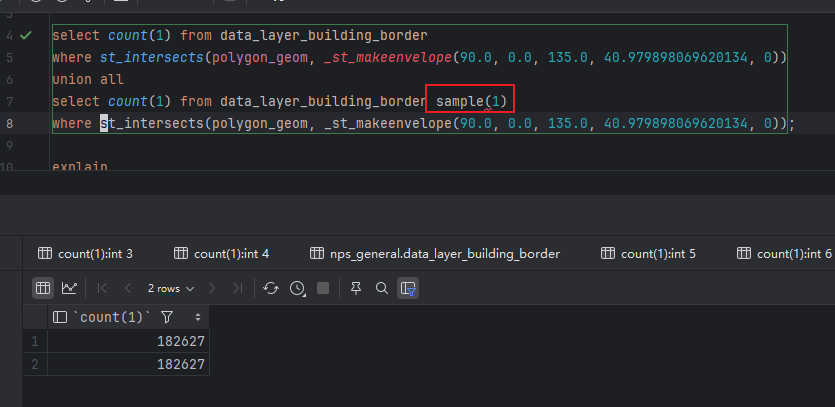835x407 pixels.
Task: Click the first result cell 182627
Action: pyautogui.click(x=180, y=341)
